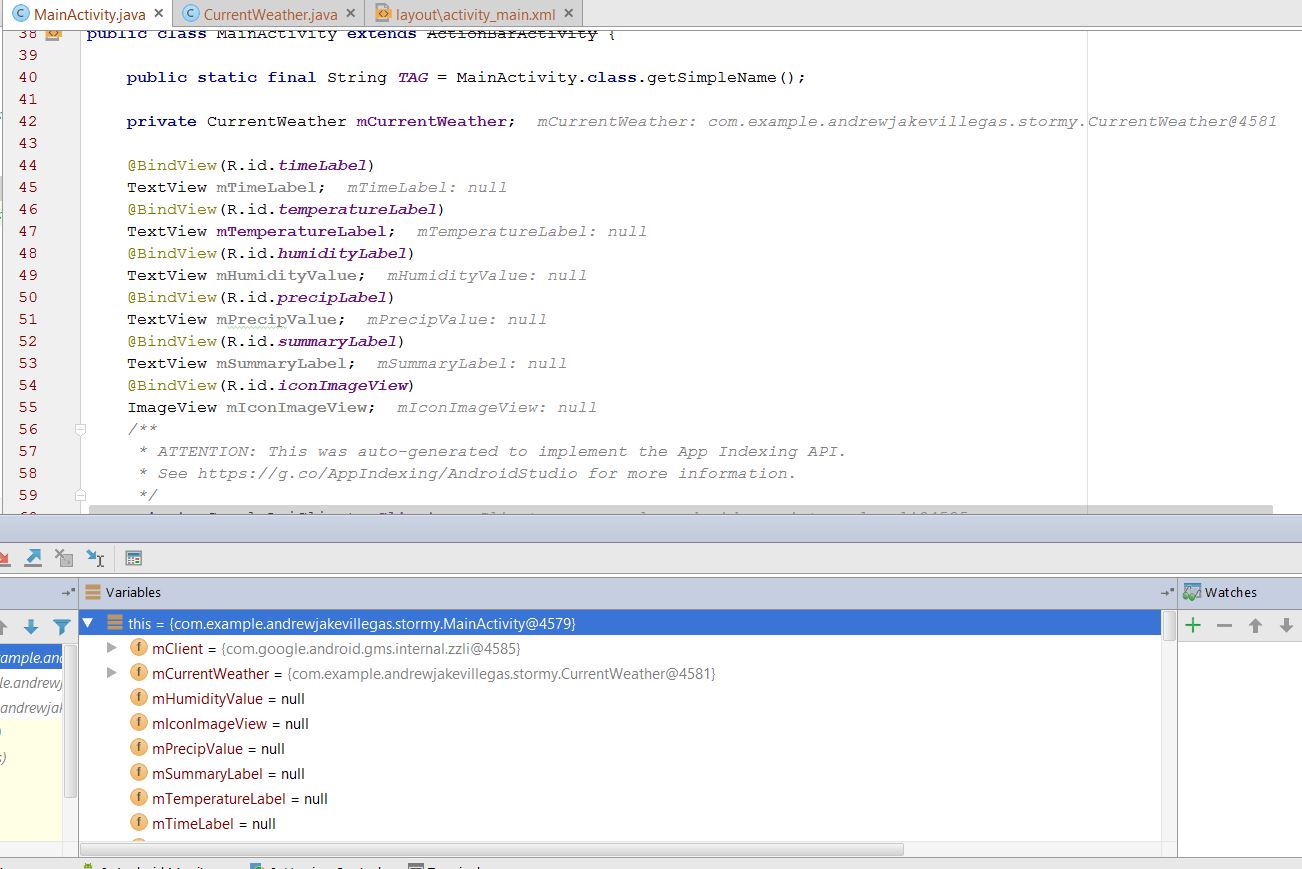Click the field icon next to mTimeLabel

139,823
